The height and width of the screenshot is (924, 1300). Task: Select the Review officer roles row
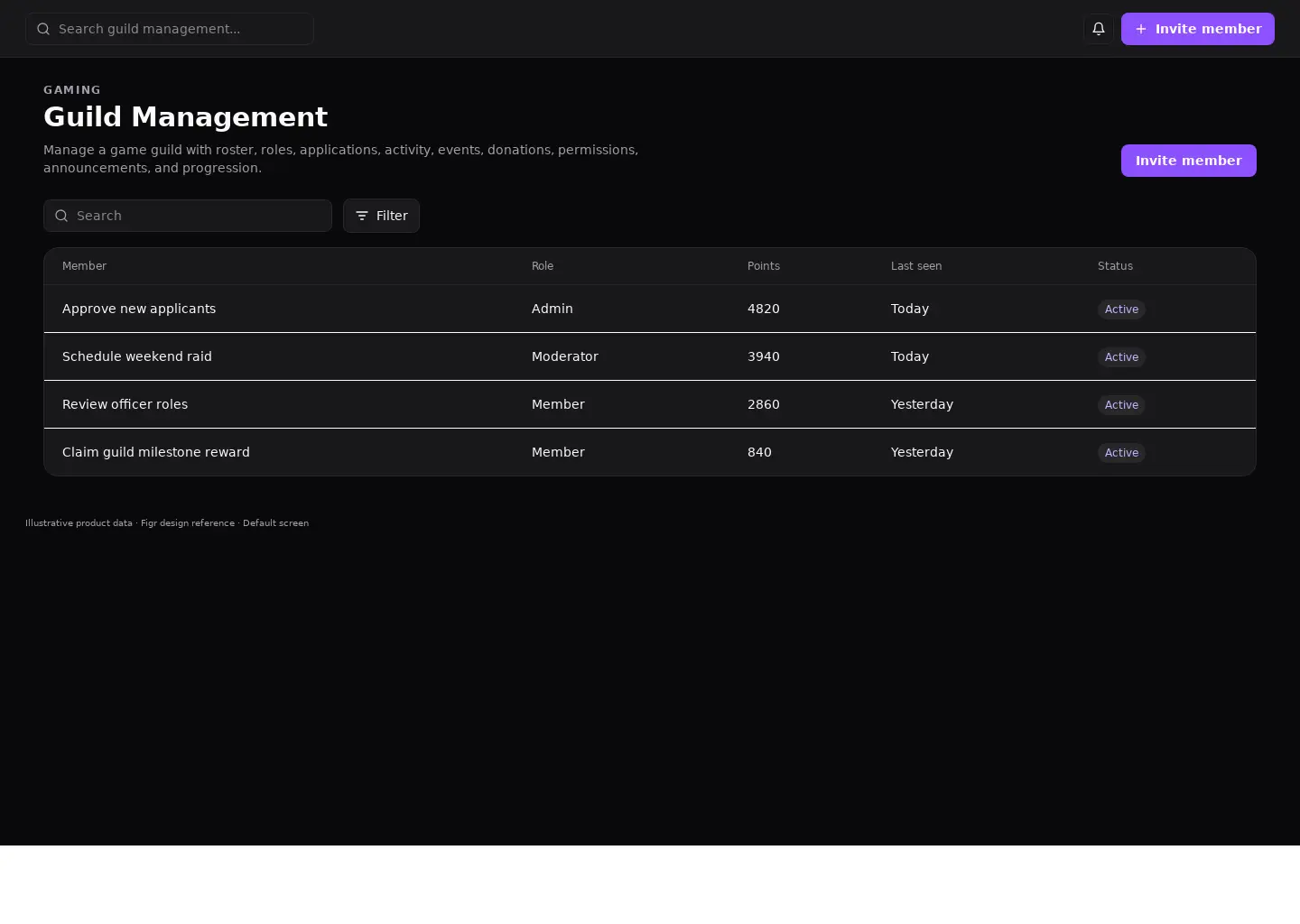650,404
